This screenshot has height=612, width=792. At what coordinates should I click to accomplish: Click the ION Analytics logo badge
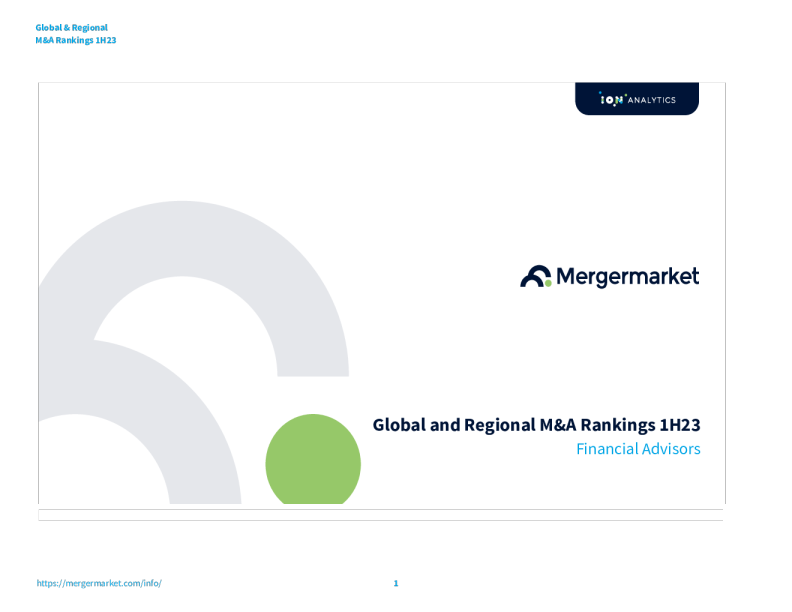click(636, 99)
